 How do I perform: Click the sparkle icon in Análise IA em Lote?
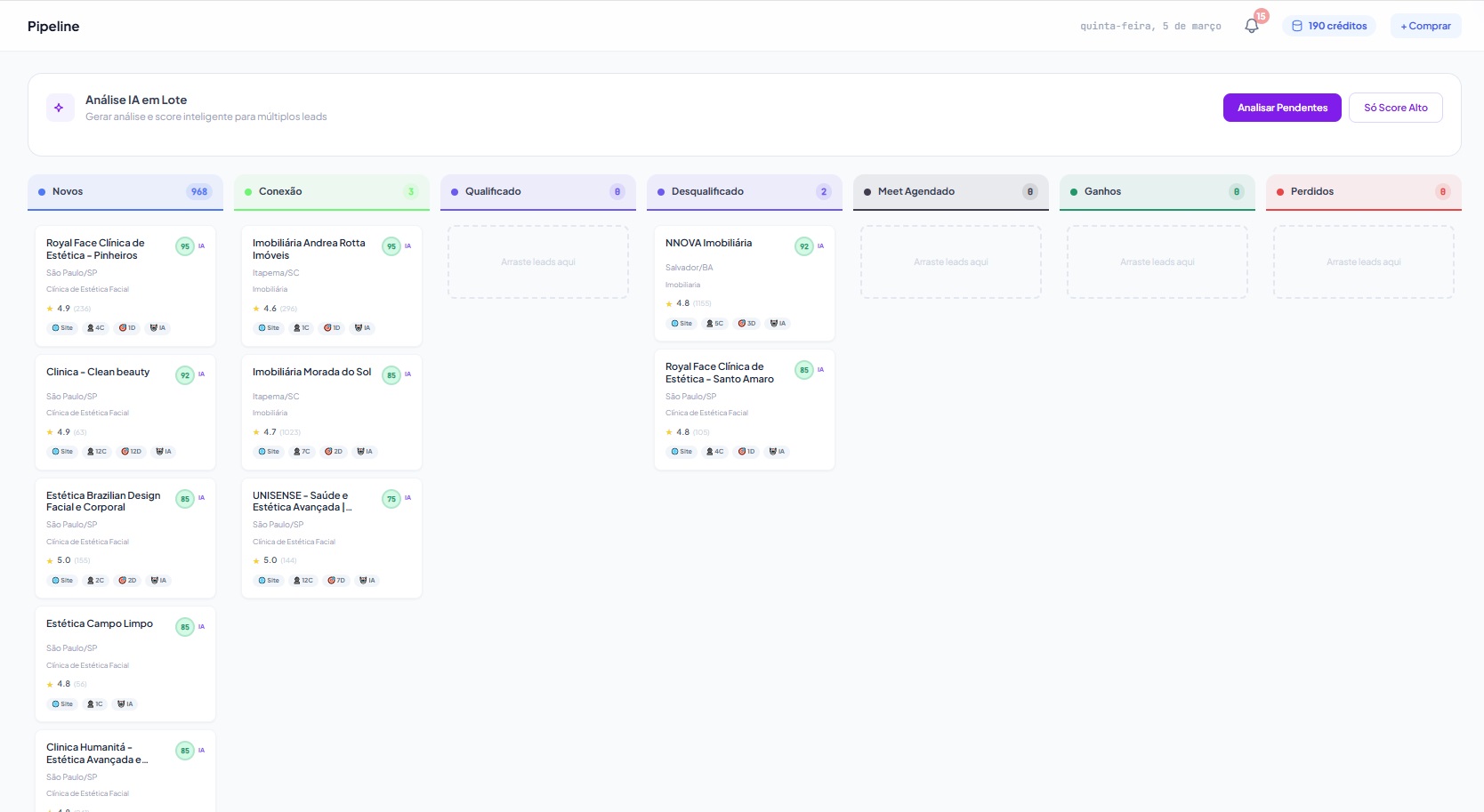click(59, 107)
